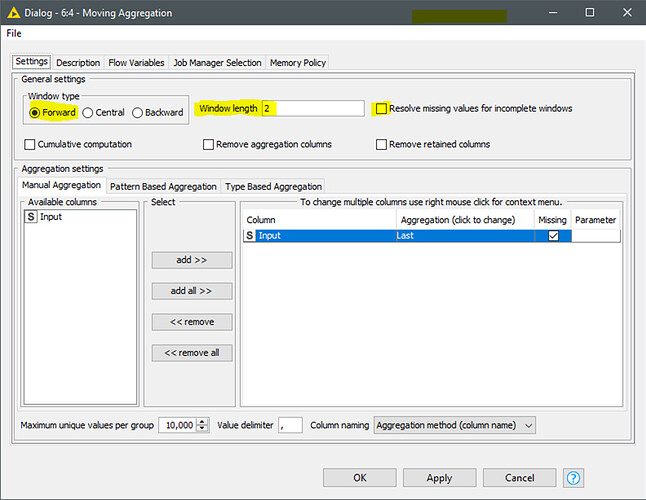Switch to the Description tab
This screenshot has width=646, height=500.
click(x=78, y=63)
